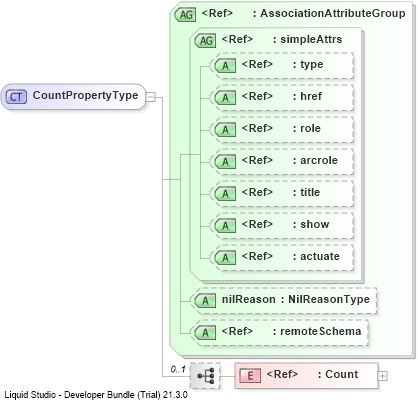
Task: Select the ': remoteSchema' attribute label
Action: (x=317, y=331)
